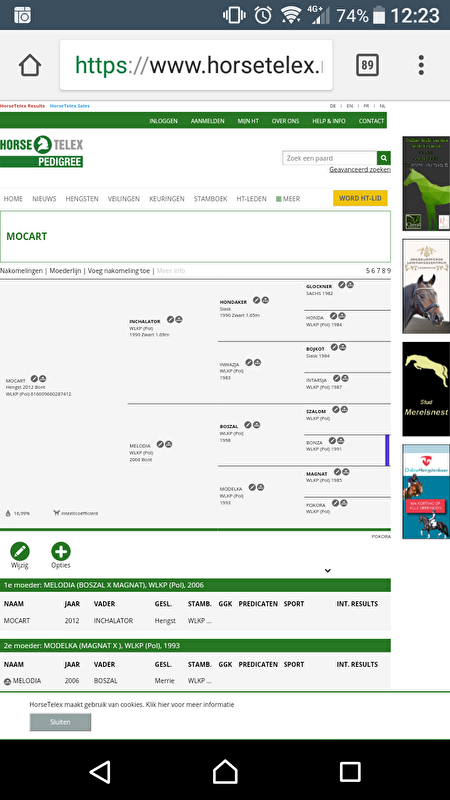Tap the Geavanceerd zoeken link
Viewport: 450px width, 800px height.
coord(360,169)
